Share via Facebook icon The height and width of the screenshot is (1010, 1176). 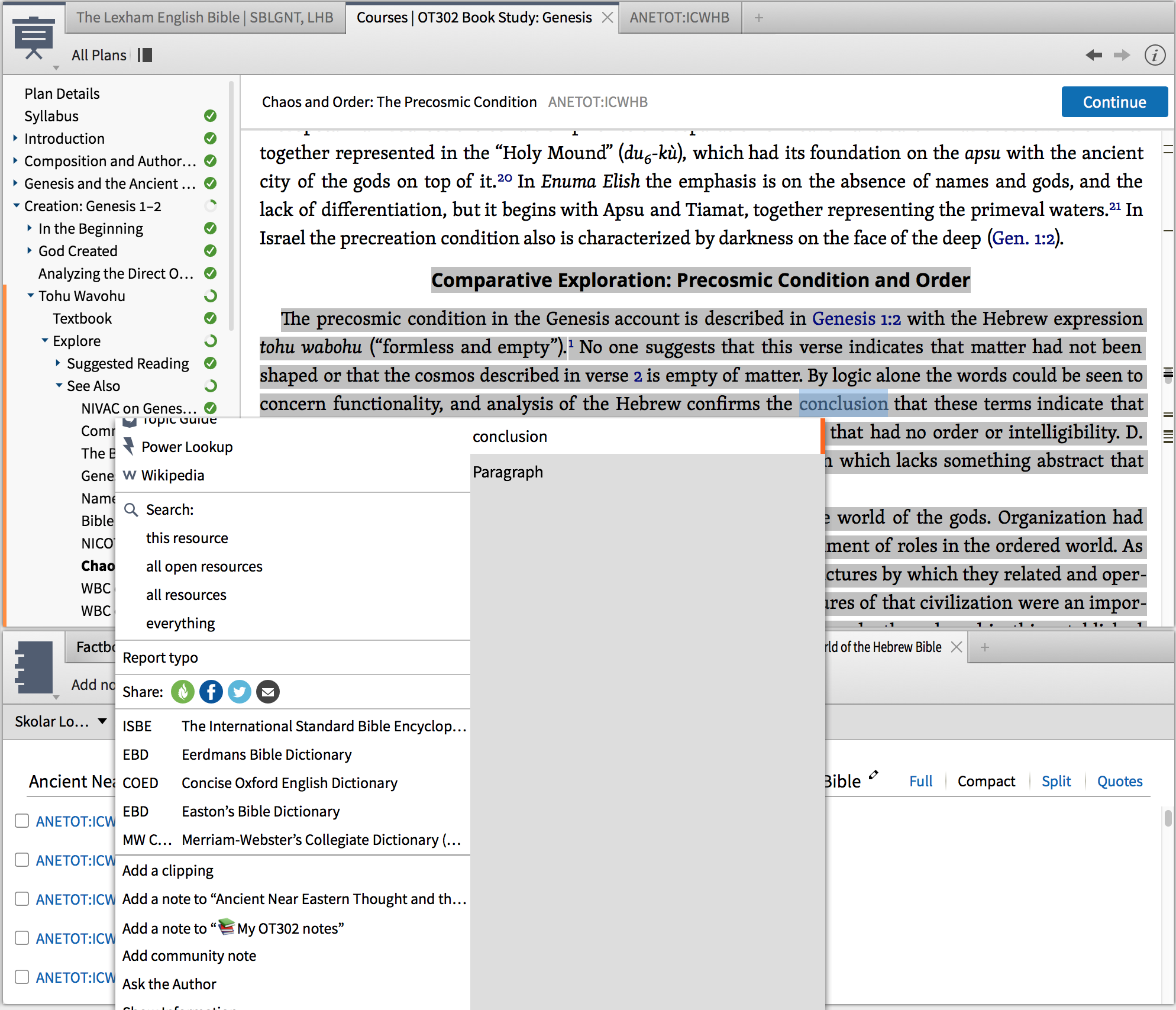(211, 692)
